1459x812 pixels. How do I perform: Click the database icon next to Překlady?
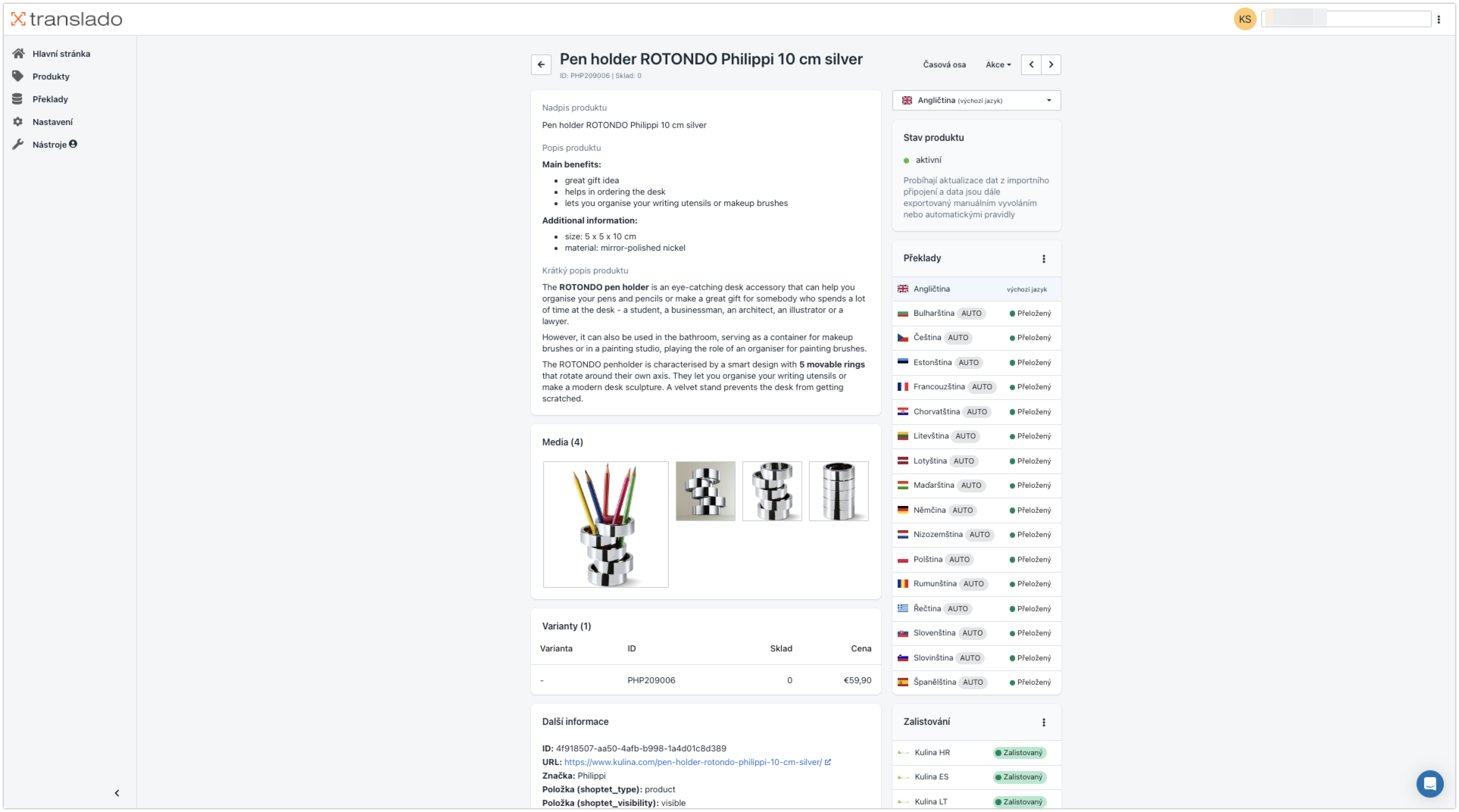coord(17,99)
